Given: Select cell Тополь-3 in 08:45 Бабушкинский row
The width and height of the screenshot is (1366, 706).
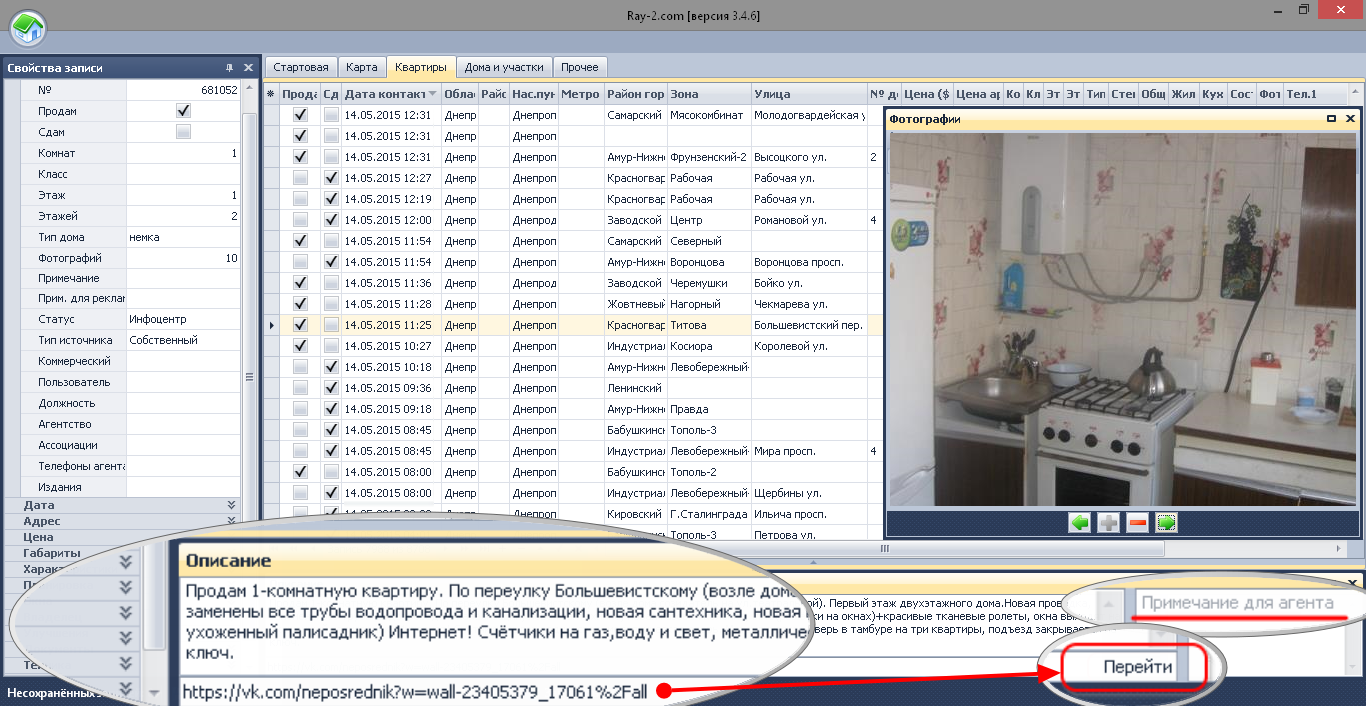Looking at the screenshot, I should click(709, 430).
